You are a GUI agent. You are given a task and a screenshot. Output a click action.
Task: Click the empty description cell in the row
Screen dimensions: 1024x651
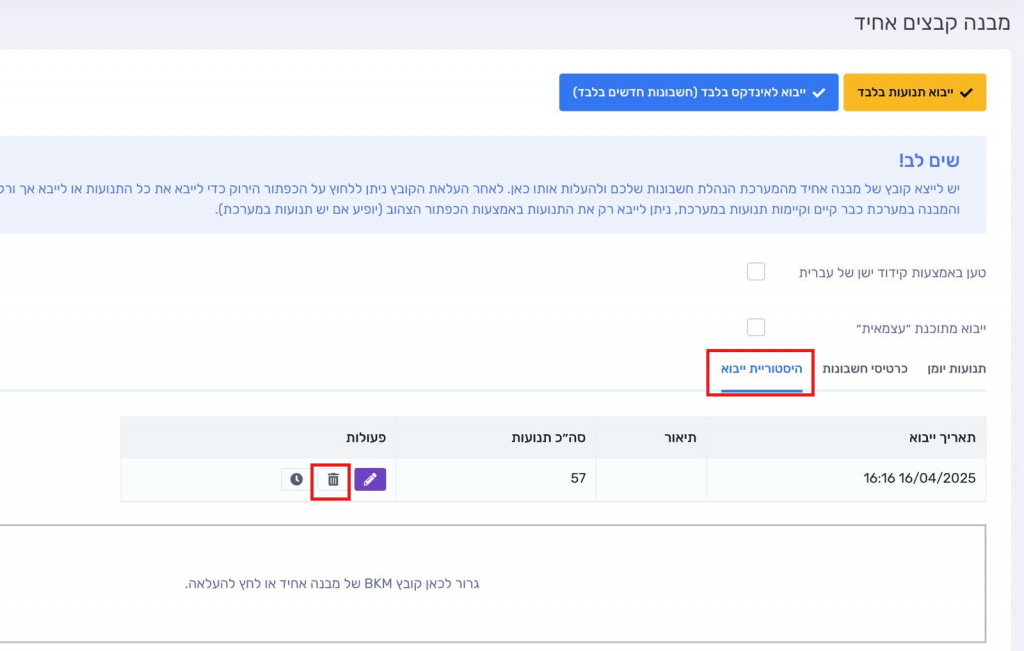coord(651,479)
